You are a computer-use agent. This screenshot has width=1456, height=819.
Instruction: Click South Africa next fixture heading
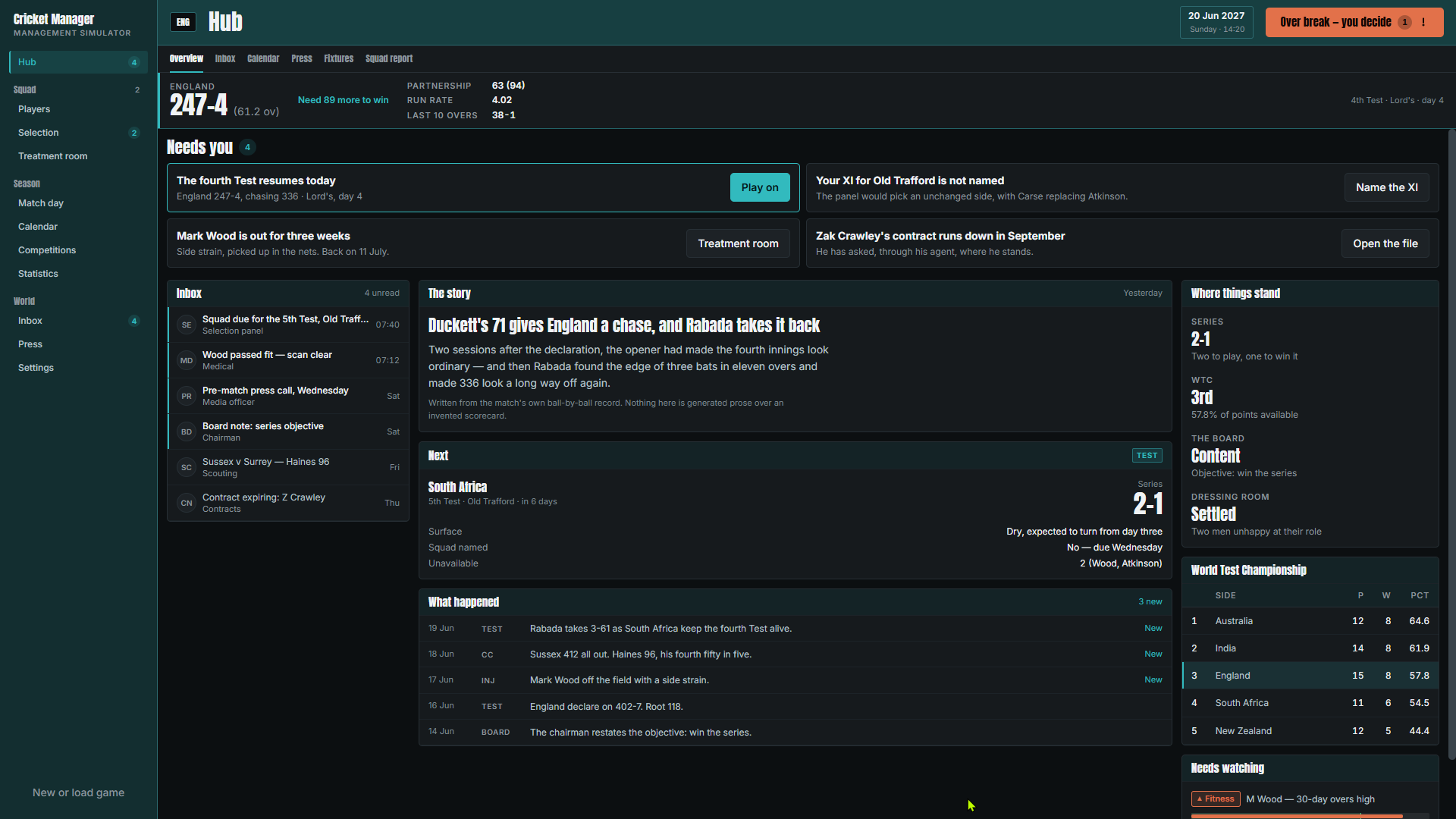click(457, 487)
